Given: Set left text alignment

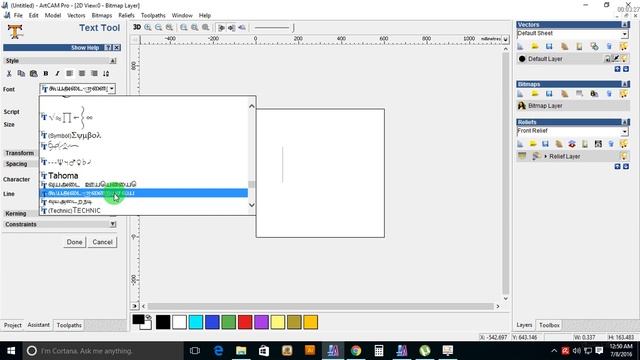Looking at the screenshot, I should tap(69, 73).
